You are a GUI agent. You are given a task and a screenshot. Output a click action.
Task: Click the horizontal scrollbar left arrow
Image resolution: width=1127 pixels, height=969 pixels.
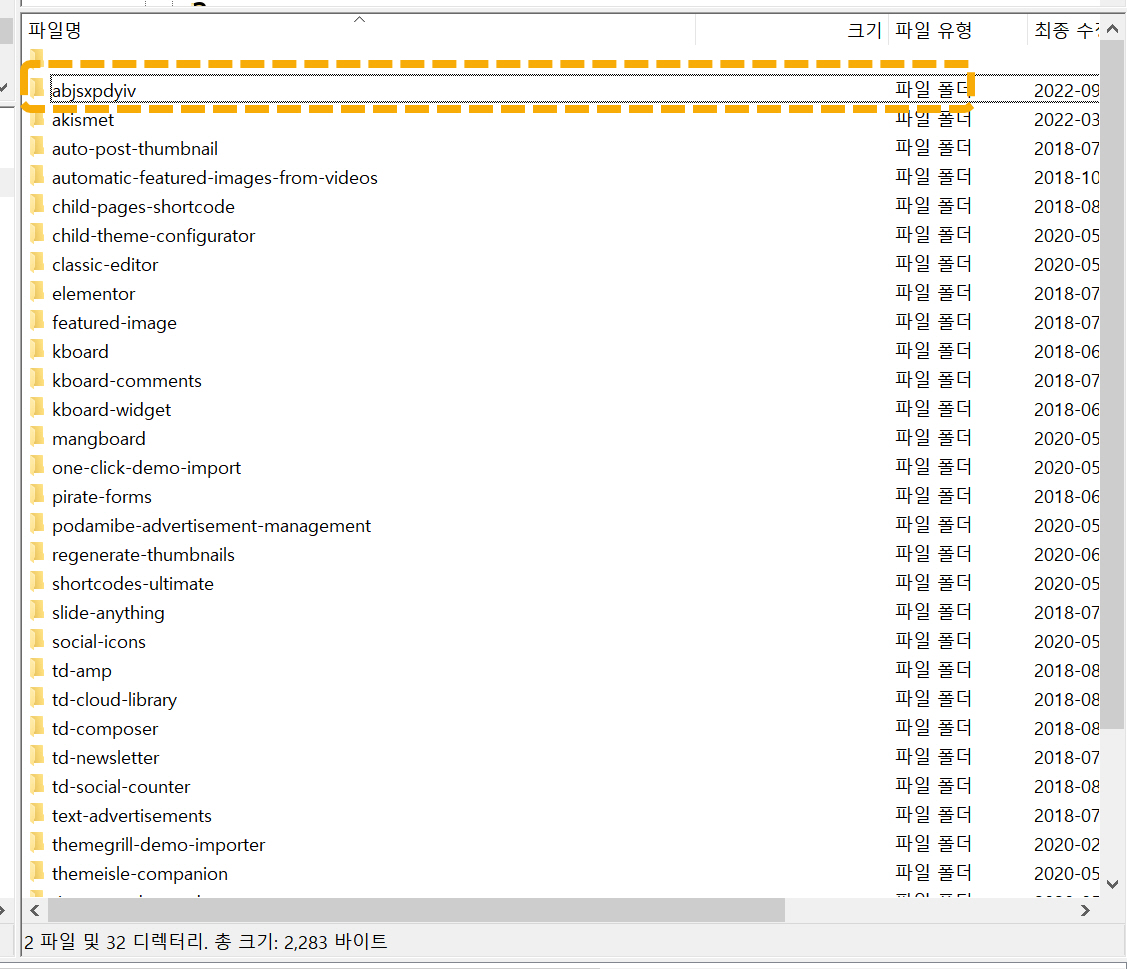pos(34,910)
